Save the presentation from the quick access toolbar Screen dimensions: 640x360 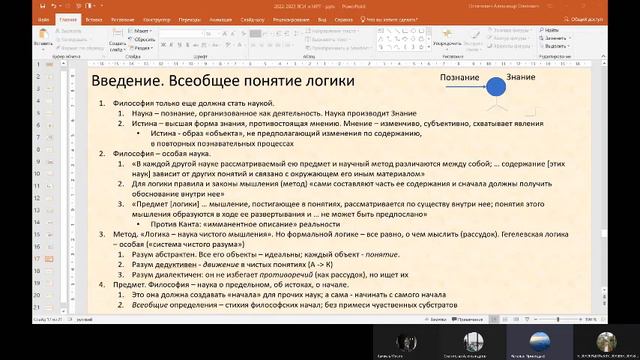pos(42,6)
